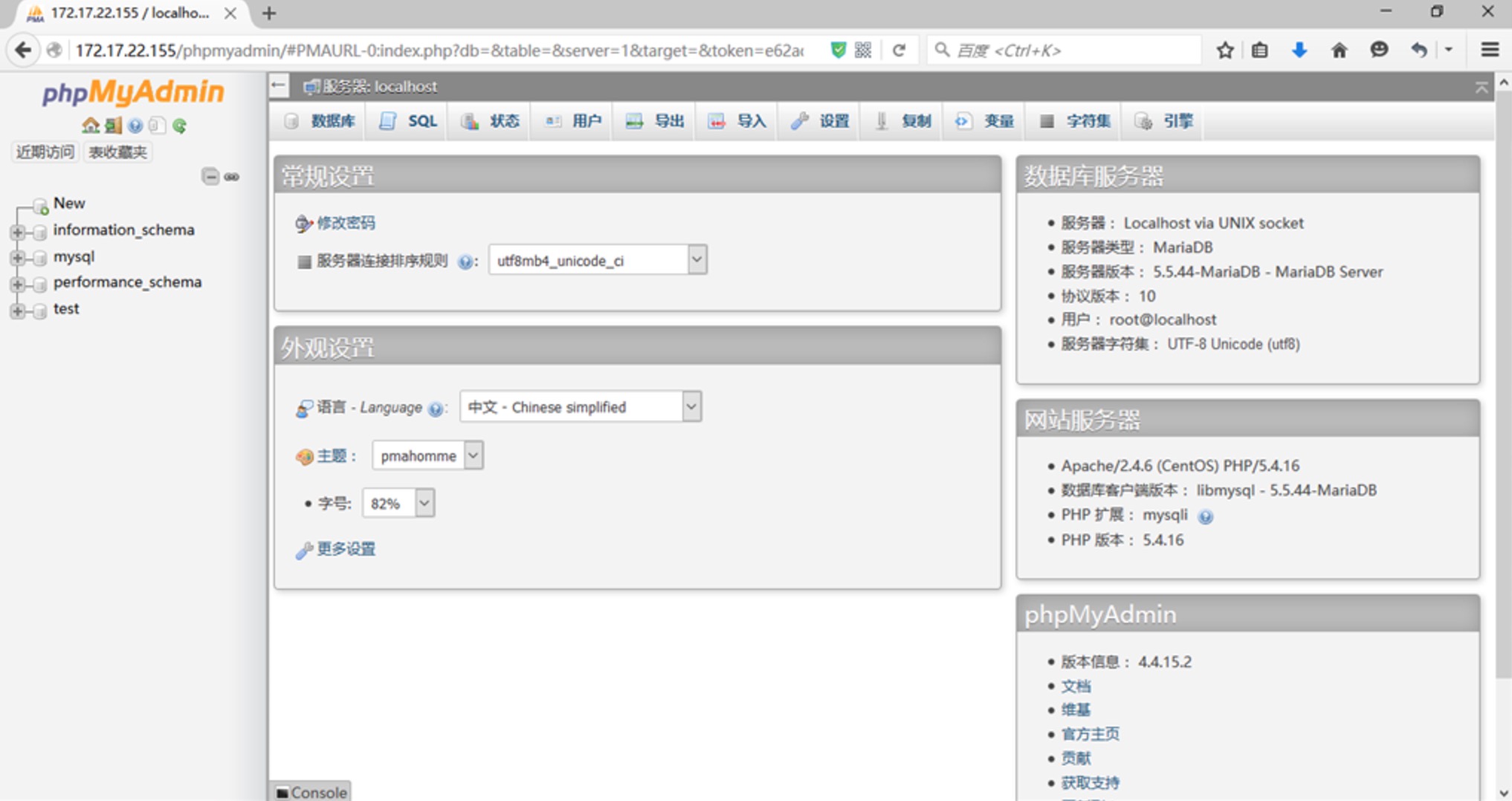Screen dimensions: 1512x801
Task: Click the sidebar document pages icon
Action: pyautogui.click(x=157, y=126)
